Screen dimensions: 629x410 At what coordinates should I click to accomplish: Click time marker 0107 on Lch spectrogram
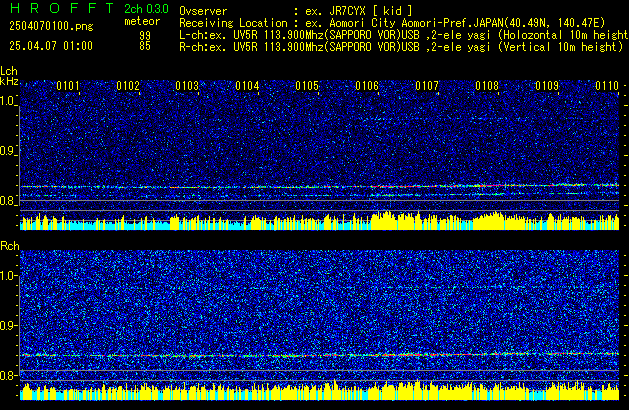[427, 86]
